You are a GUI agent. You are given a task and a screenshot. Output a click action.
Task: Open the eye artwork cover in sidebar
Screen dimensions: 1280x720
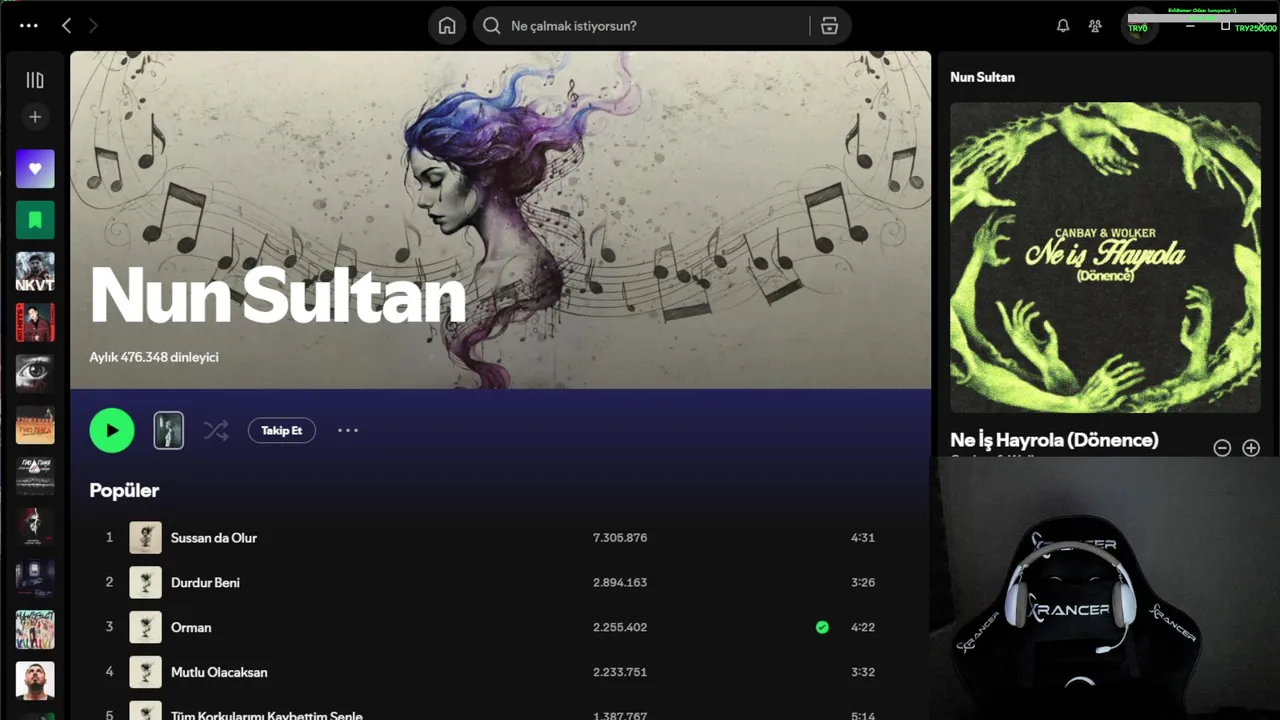click(x=35, y=373)
